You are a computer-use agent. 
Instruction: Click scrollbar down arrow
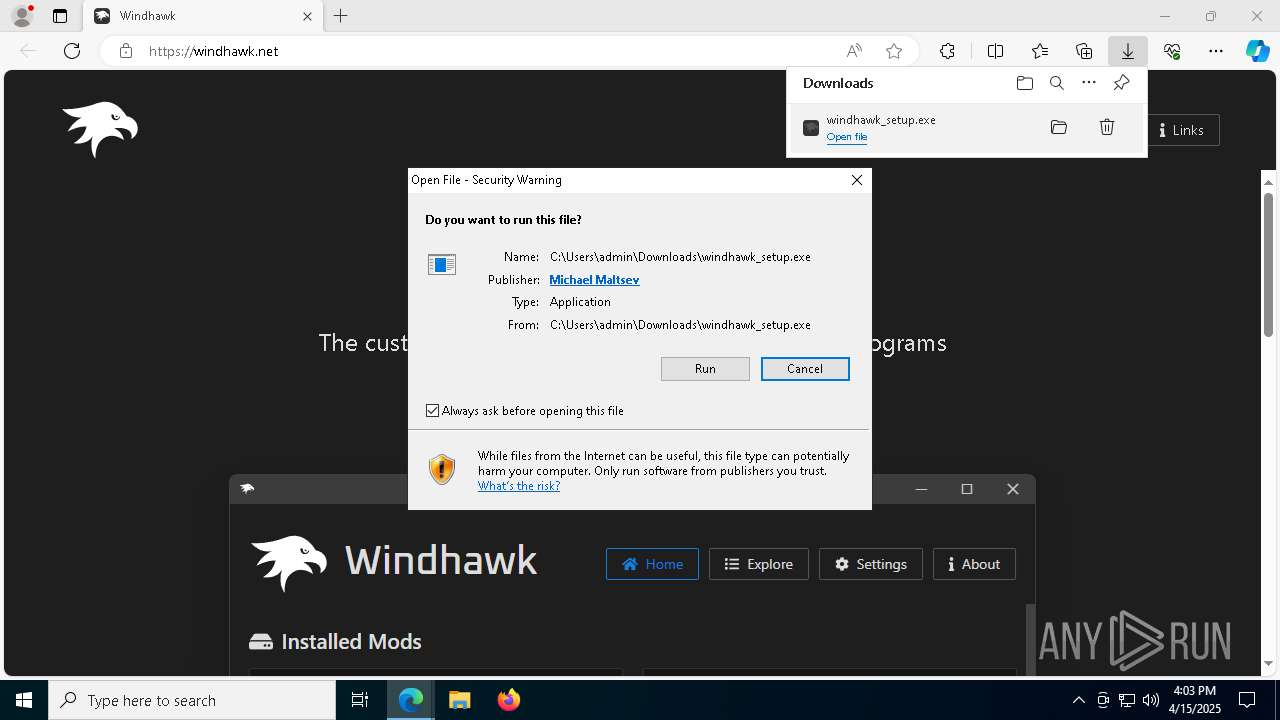pyautogui.click(x=1268, y=664)
